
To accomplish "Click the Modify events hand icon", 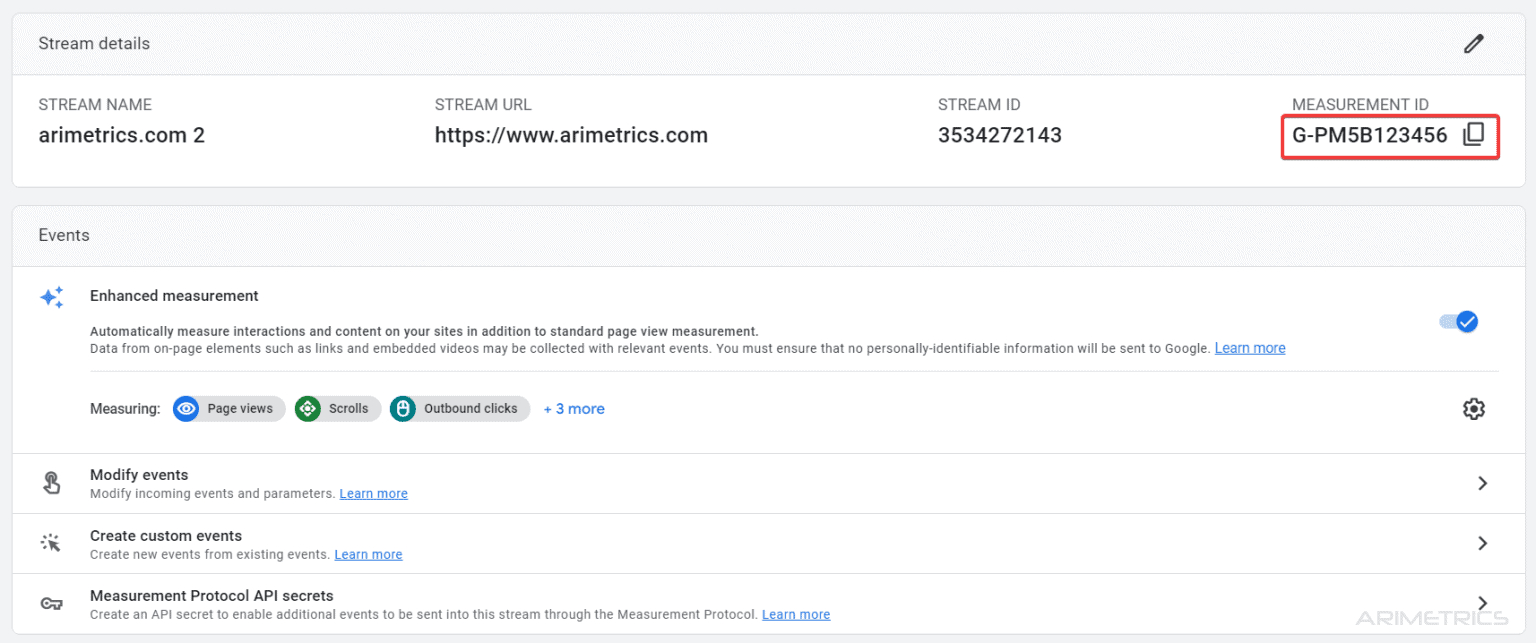I will (x=51, y=482).
